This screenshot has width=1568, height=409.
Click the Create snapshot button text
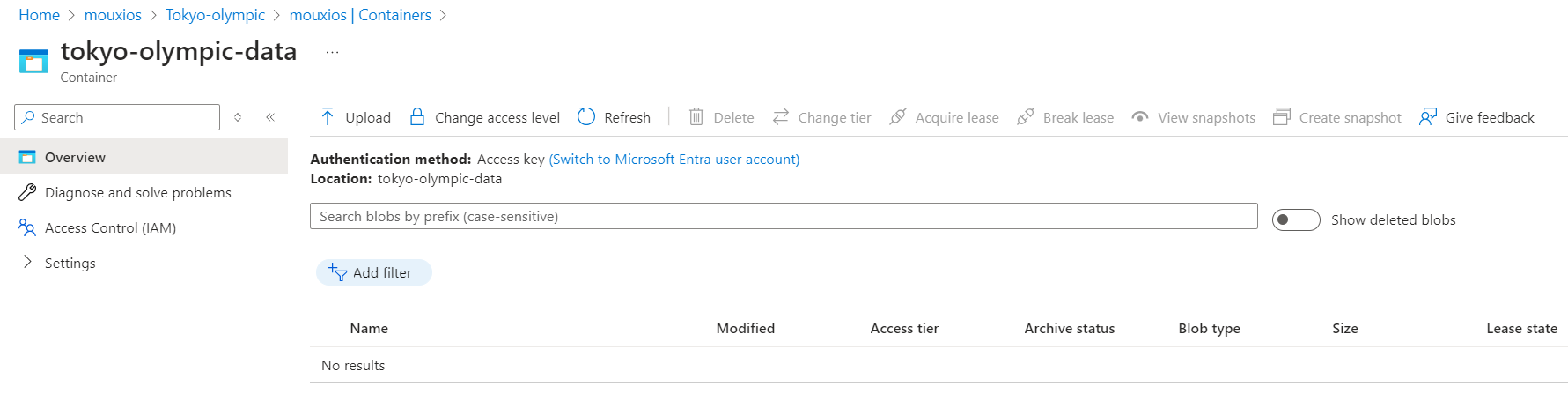[x=1351, y=117]
